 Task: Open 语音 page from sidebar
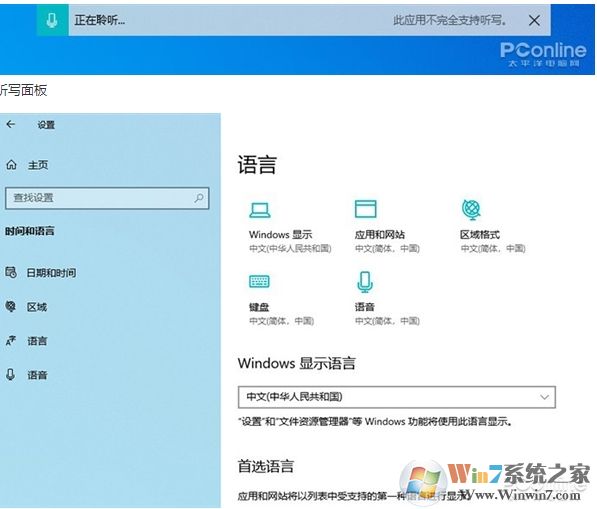(37, 375)
